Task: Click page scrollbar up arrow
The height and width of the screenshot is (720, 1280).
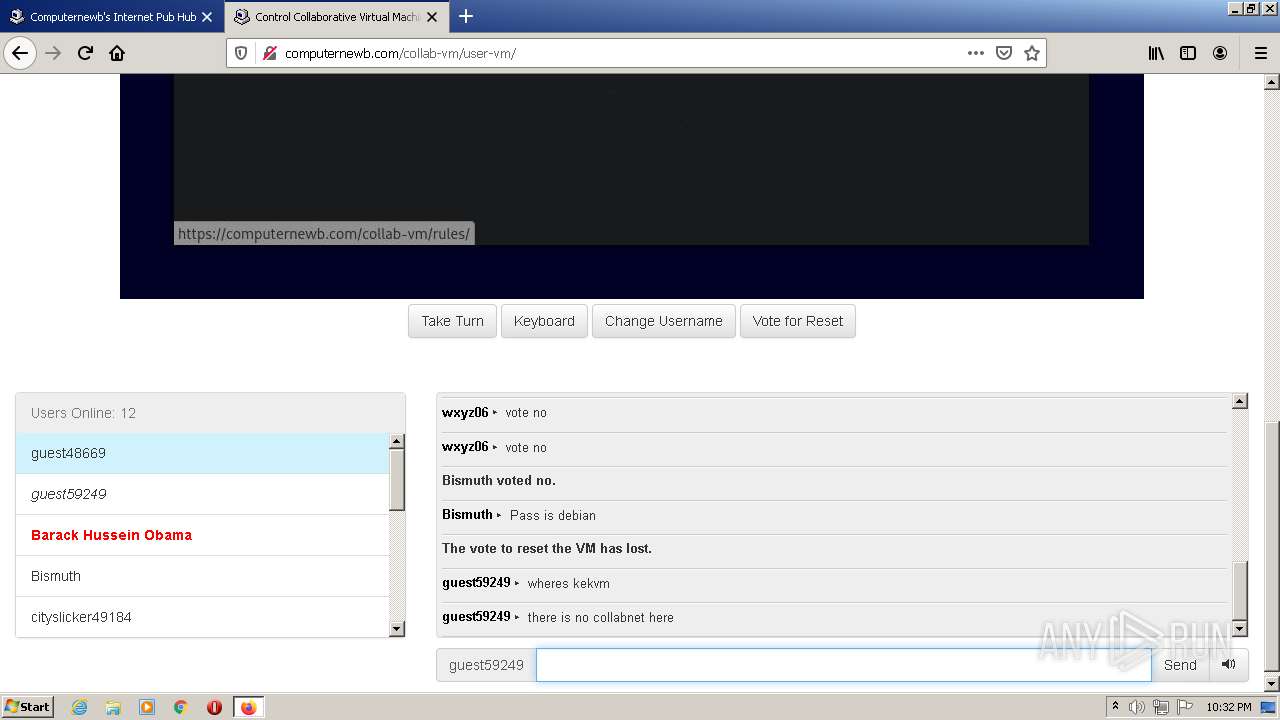Action: click(x=1272, y=82)
